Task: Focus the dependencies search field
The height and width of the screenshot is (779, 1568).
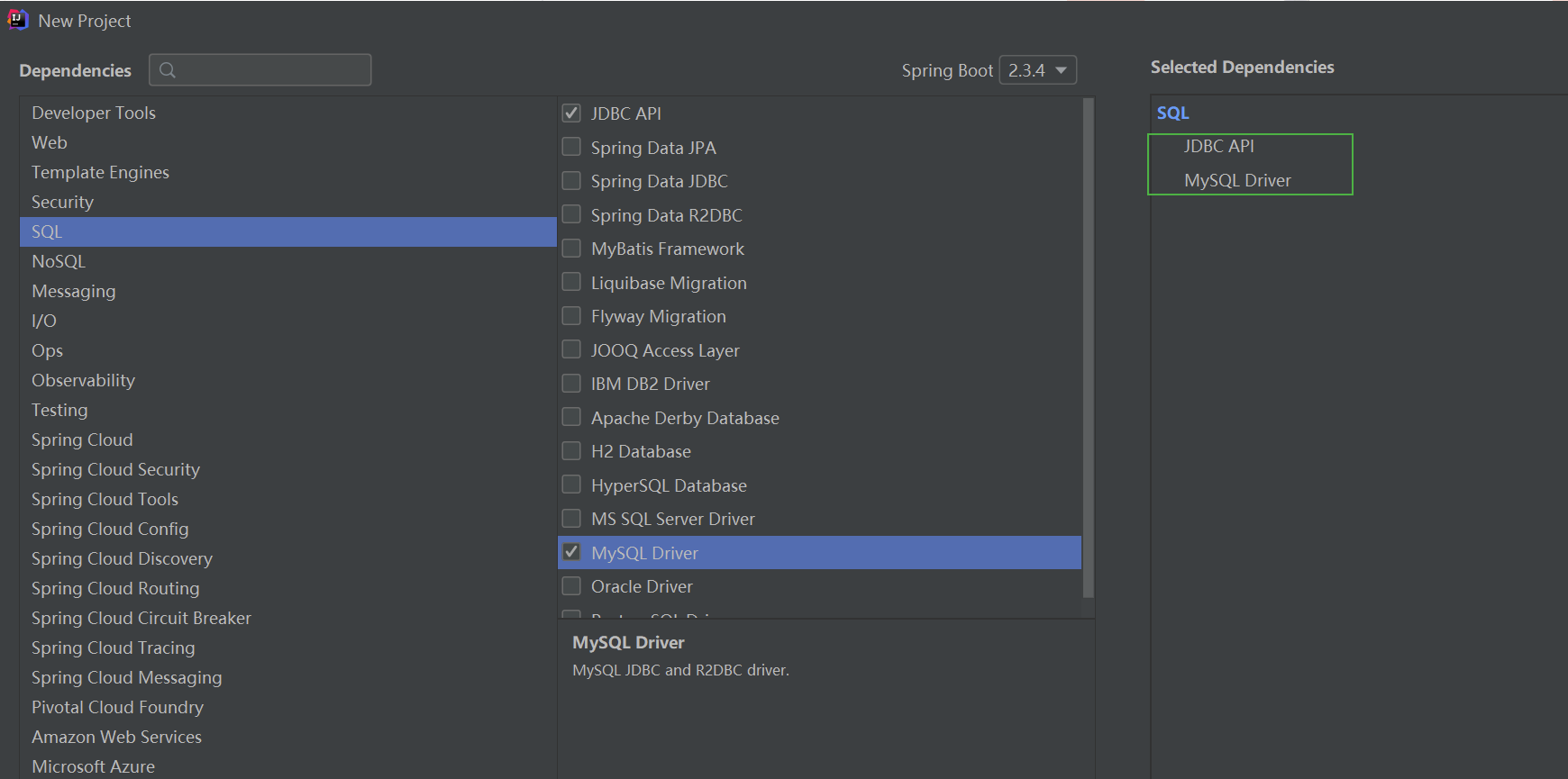Action: pos(260,70)
